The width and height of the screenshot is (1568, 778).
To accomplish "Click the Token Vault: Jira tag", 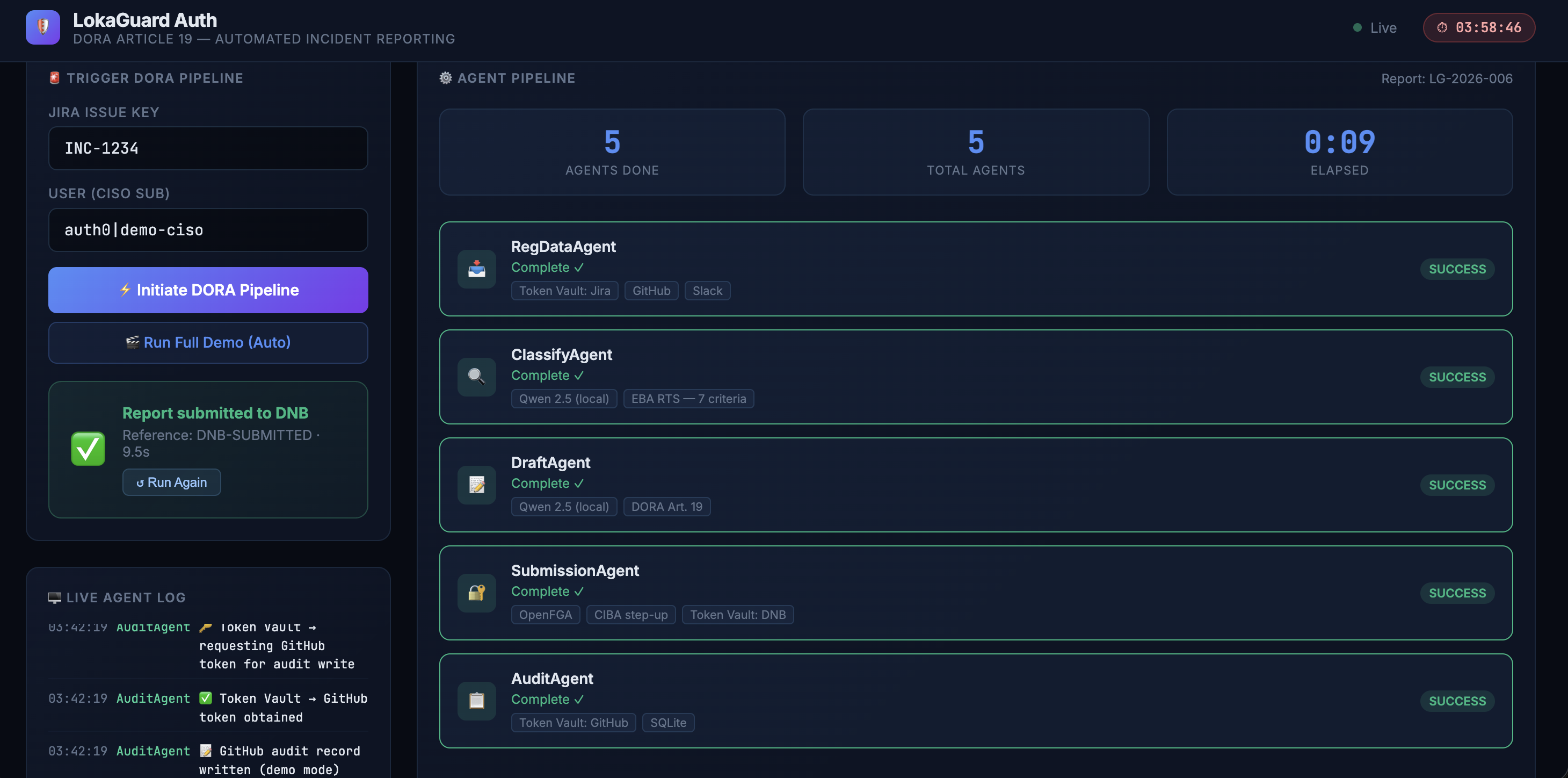I will click(x=564, y=291).
